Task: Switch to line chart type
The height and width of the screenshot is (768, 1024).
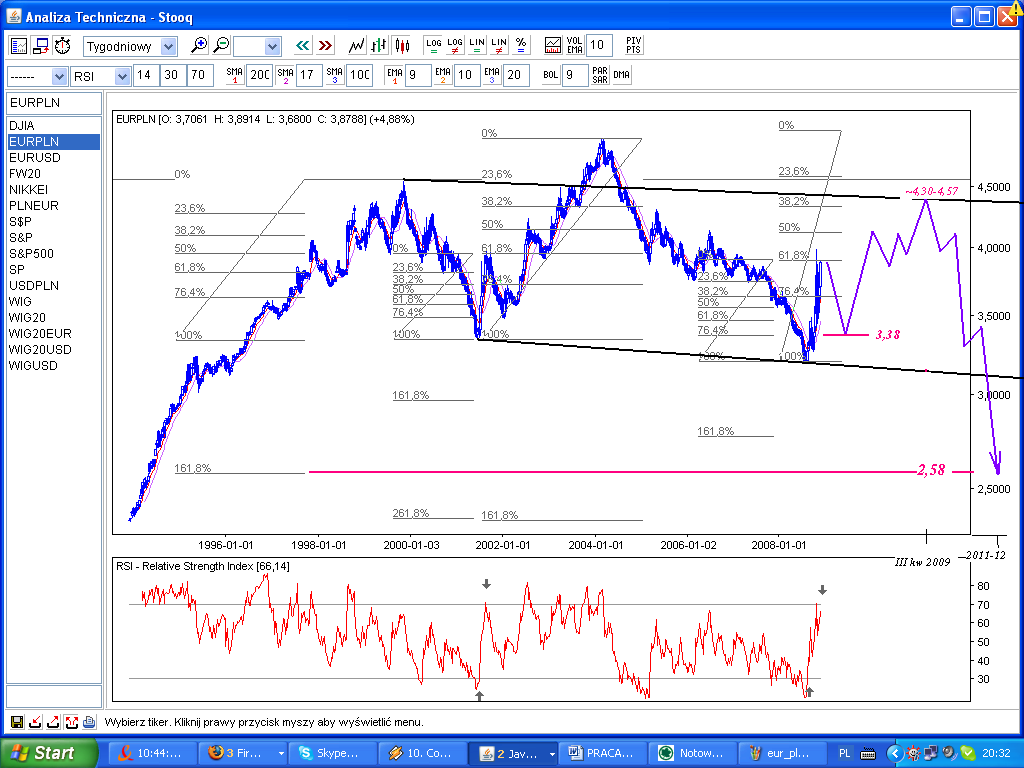Action: [357, 46]
